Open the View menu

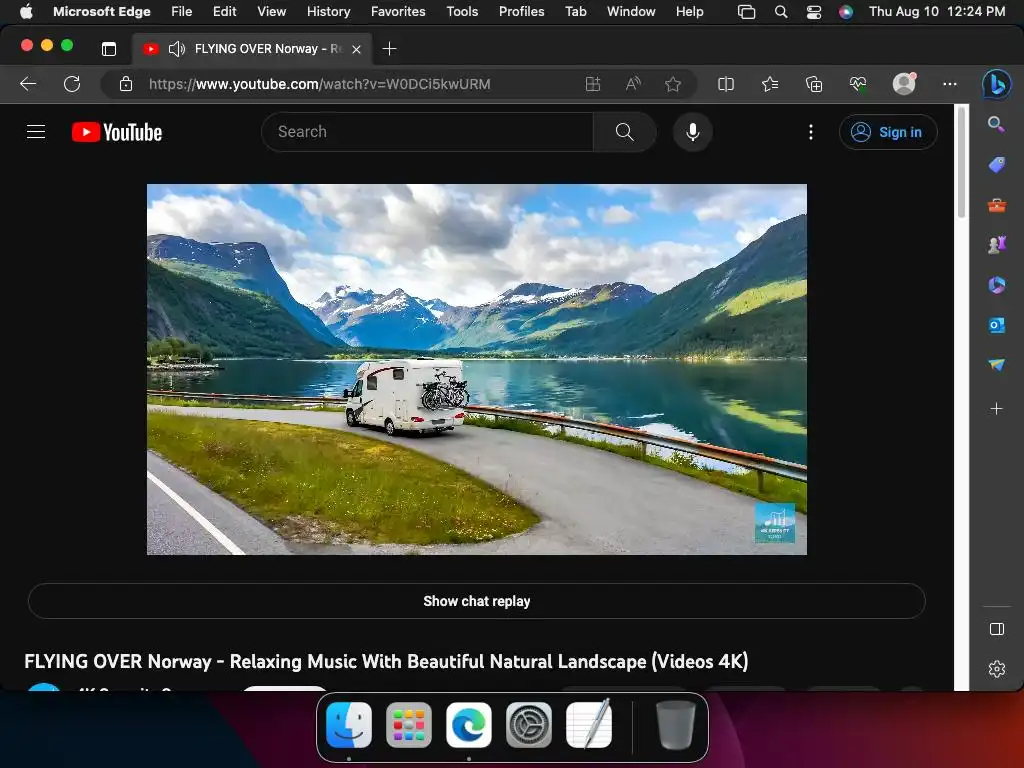pos(271,11)
